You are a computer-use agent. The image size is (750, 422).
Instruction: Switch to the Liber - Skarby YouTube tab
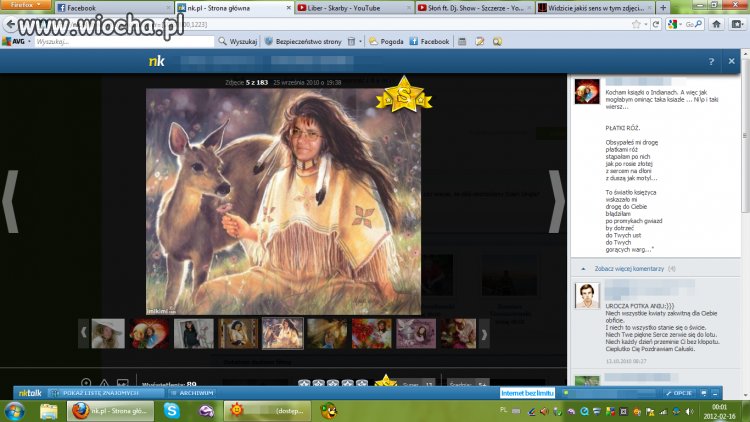click(354, 8)
